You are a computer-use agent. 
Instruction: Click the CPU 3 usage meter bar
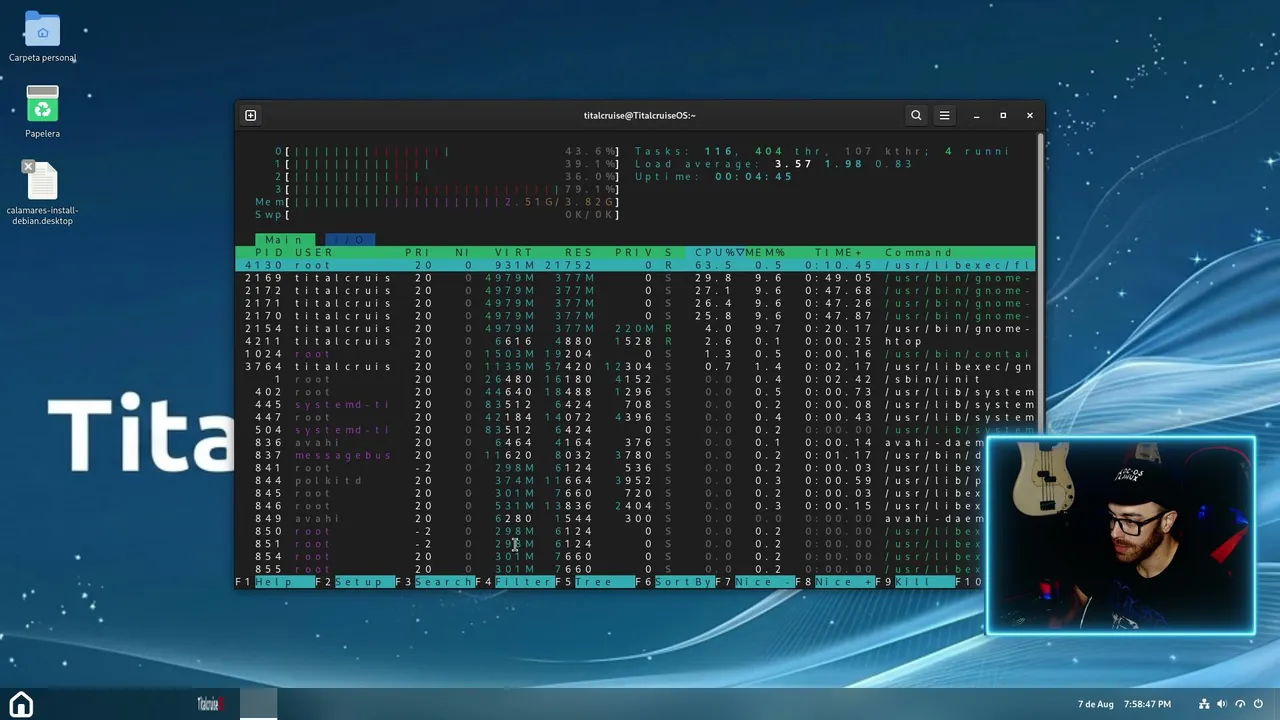[447, 190]
